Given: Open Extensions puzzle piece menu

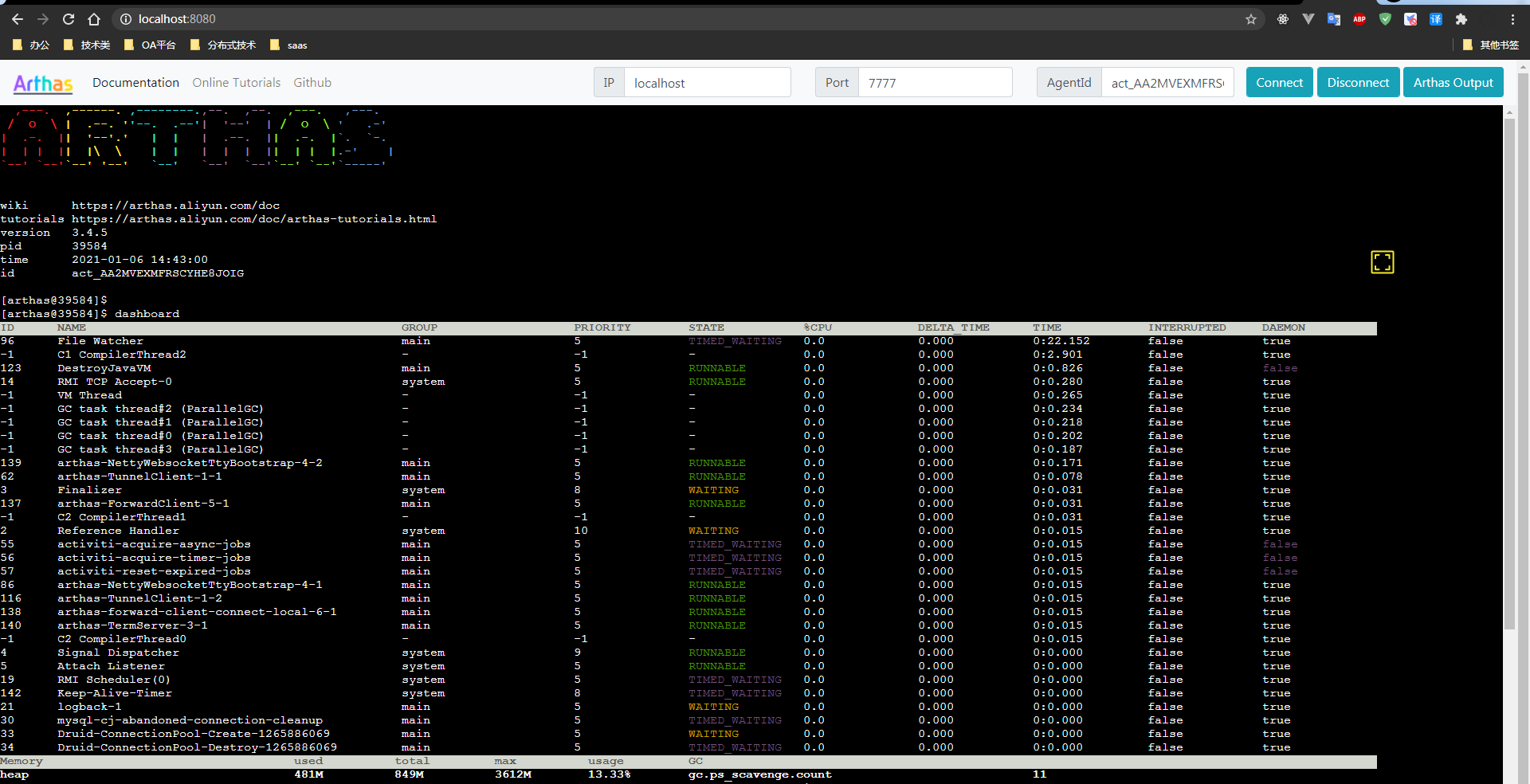Looking at the screenshot, I should 1461,19.
